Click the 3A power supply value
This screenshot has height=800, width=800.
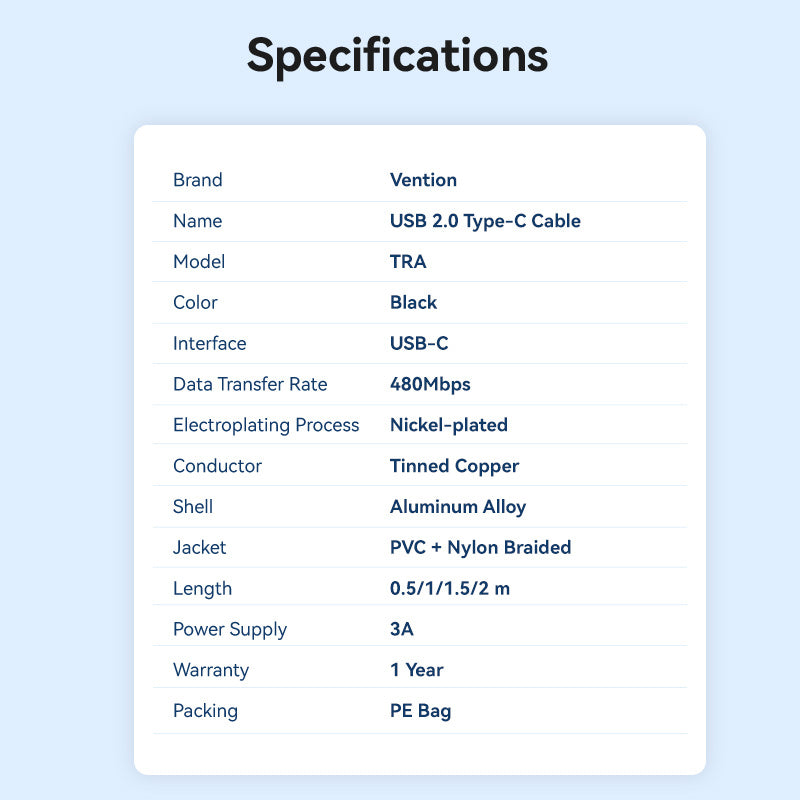pyautogui.click(x=402, y=629)
